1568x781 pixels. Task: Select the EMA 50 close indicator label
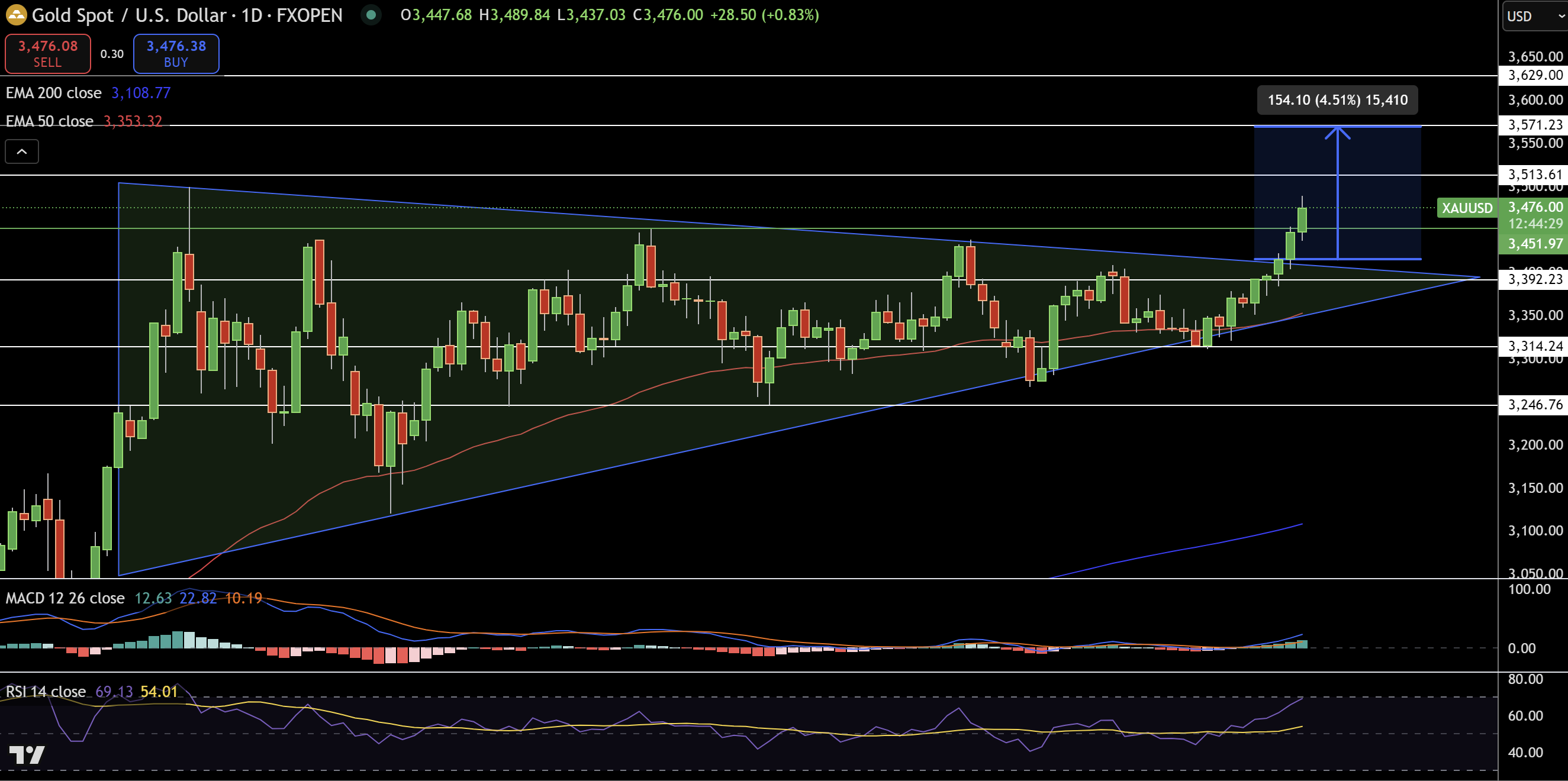click(x=49, y=121)
